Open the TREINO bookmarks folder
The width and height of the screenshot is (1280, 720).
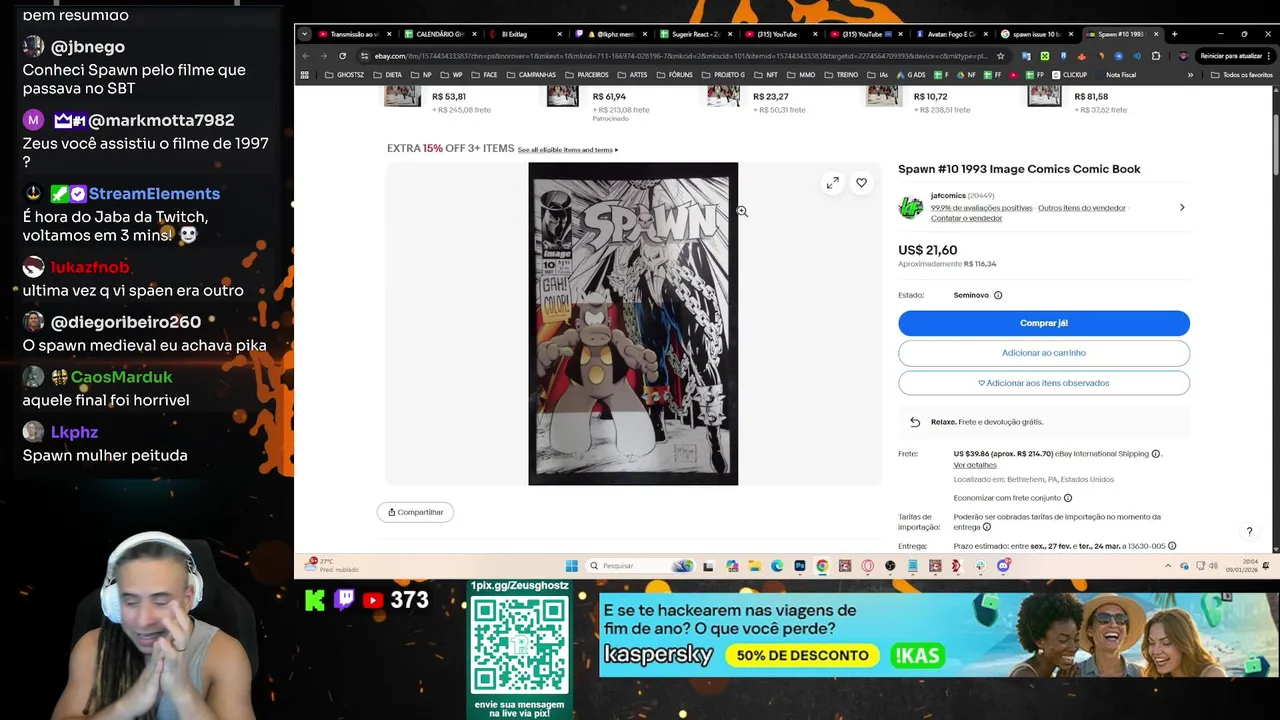click(x=841, y=75)
